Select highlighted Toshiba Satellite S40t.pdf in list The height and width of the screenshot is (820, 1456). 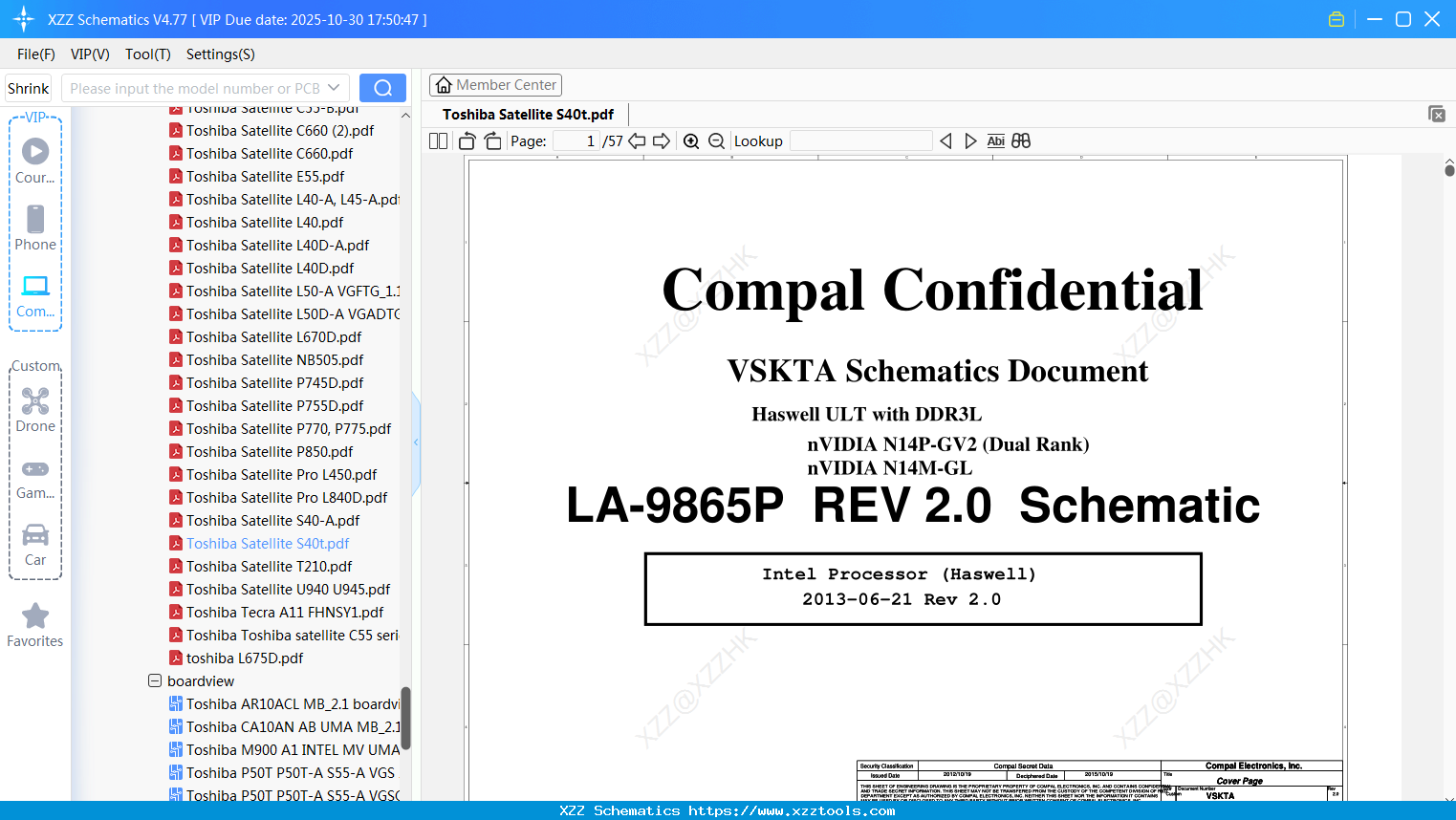[x=268, y=543]
